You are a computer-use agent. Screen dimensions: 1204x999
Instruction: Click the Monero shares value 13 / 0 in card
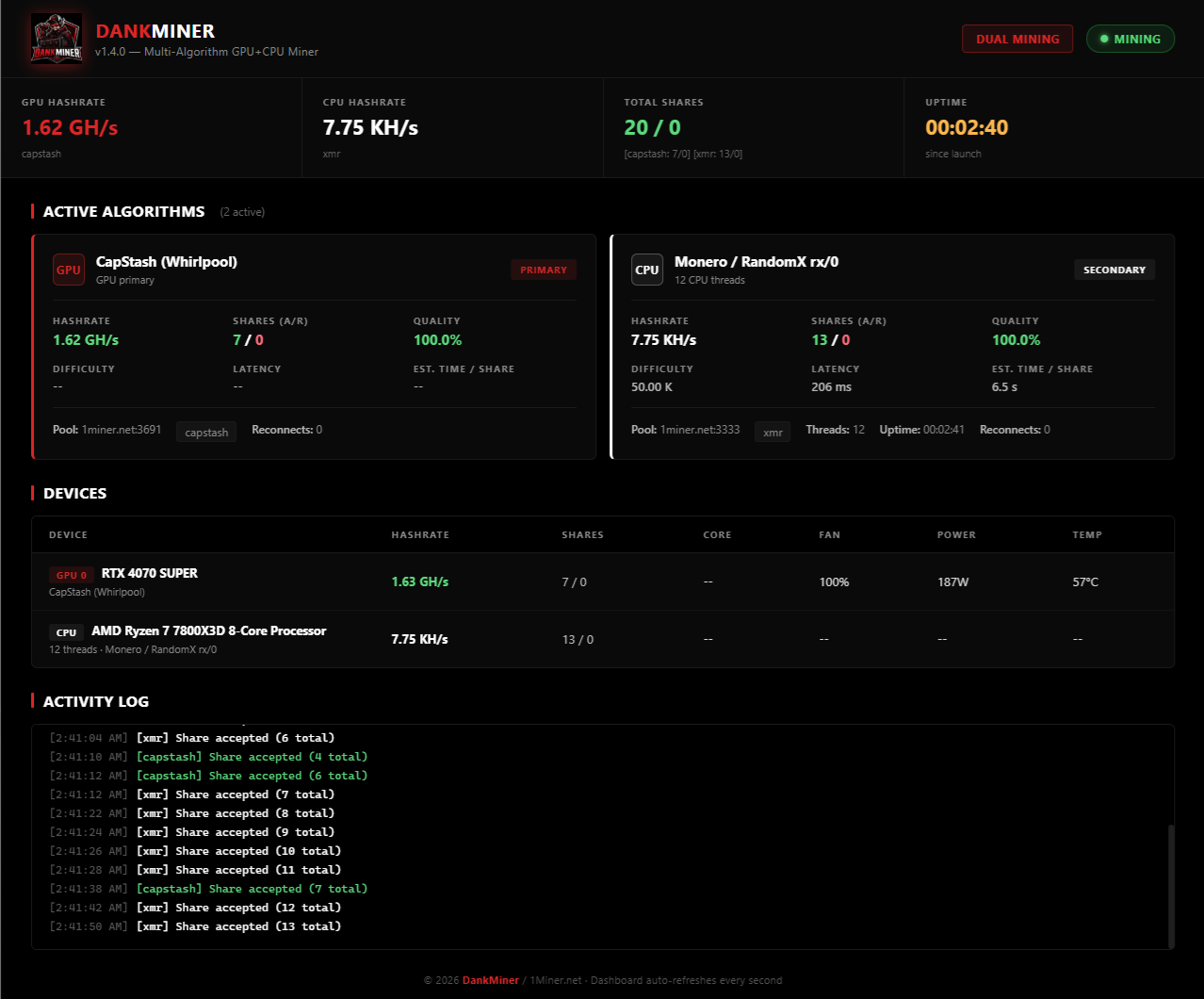coord(831,340)
